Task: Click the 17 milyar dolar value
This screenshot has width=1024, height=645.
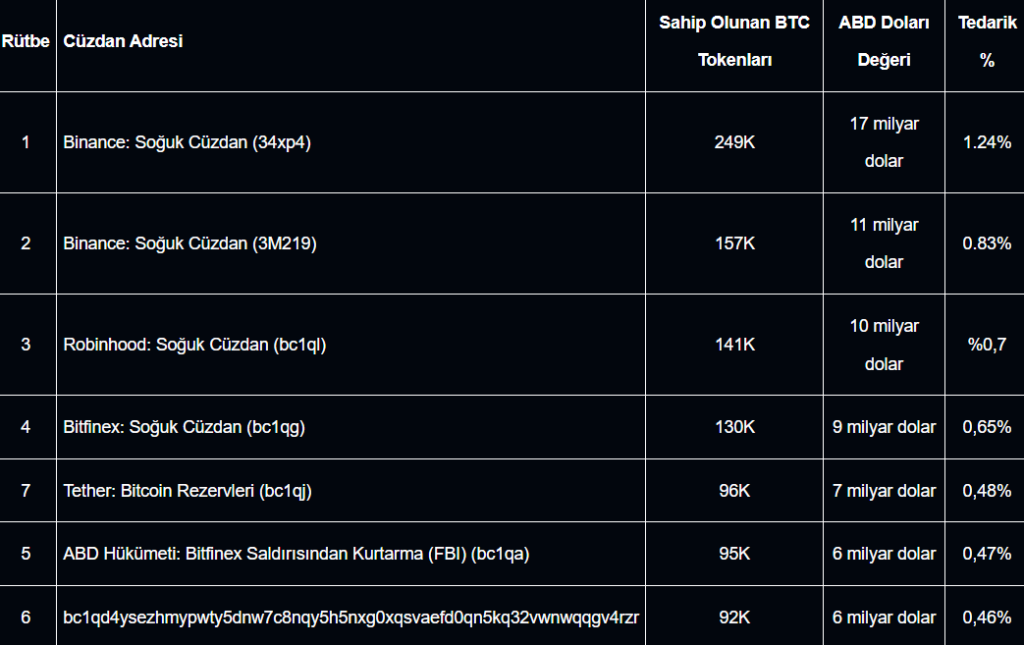Action: click(884, 142)
